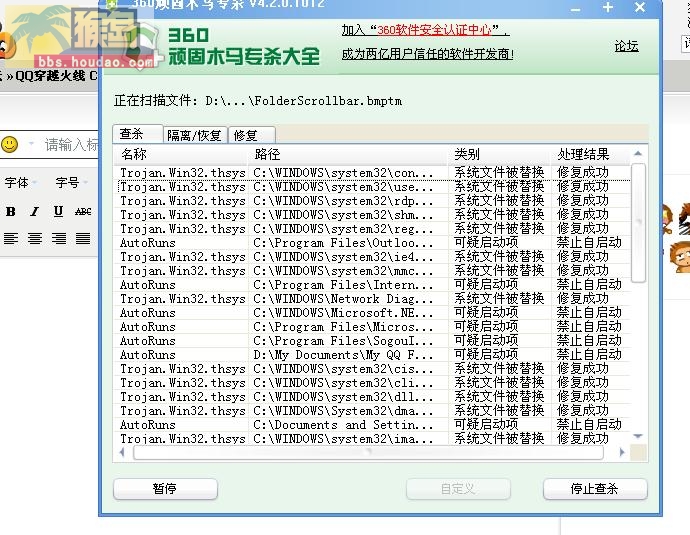Click the 请输入标 title input field

pos(70,144)
